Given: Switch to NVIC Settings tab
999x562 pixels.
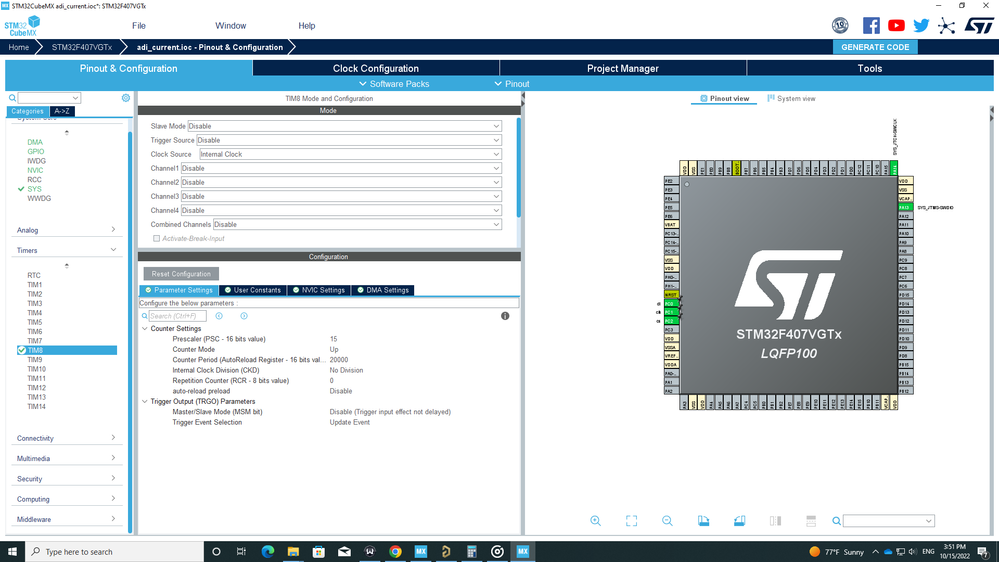Looking at the screenshot, I should click(x=319, y=290).
